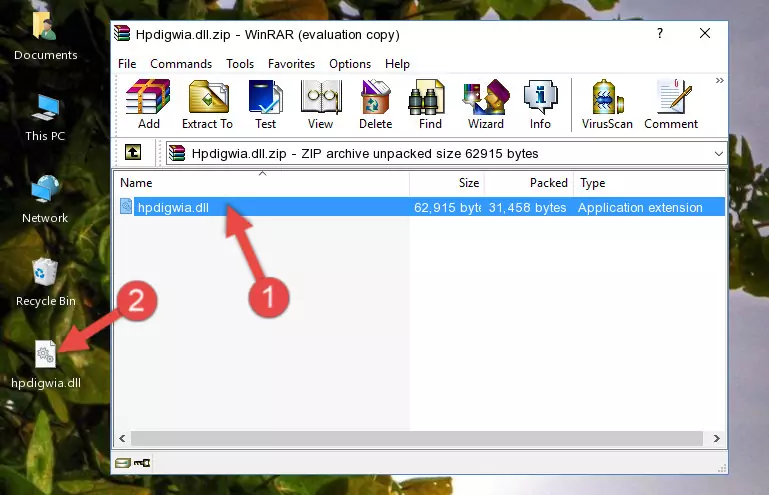This screenshot has width=769, height=495.
Task: Click the Add toolbar icon
Action: [x=149, y=104]
